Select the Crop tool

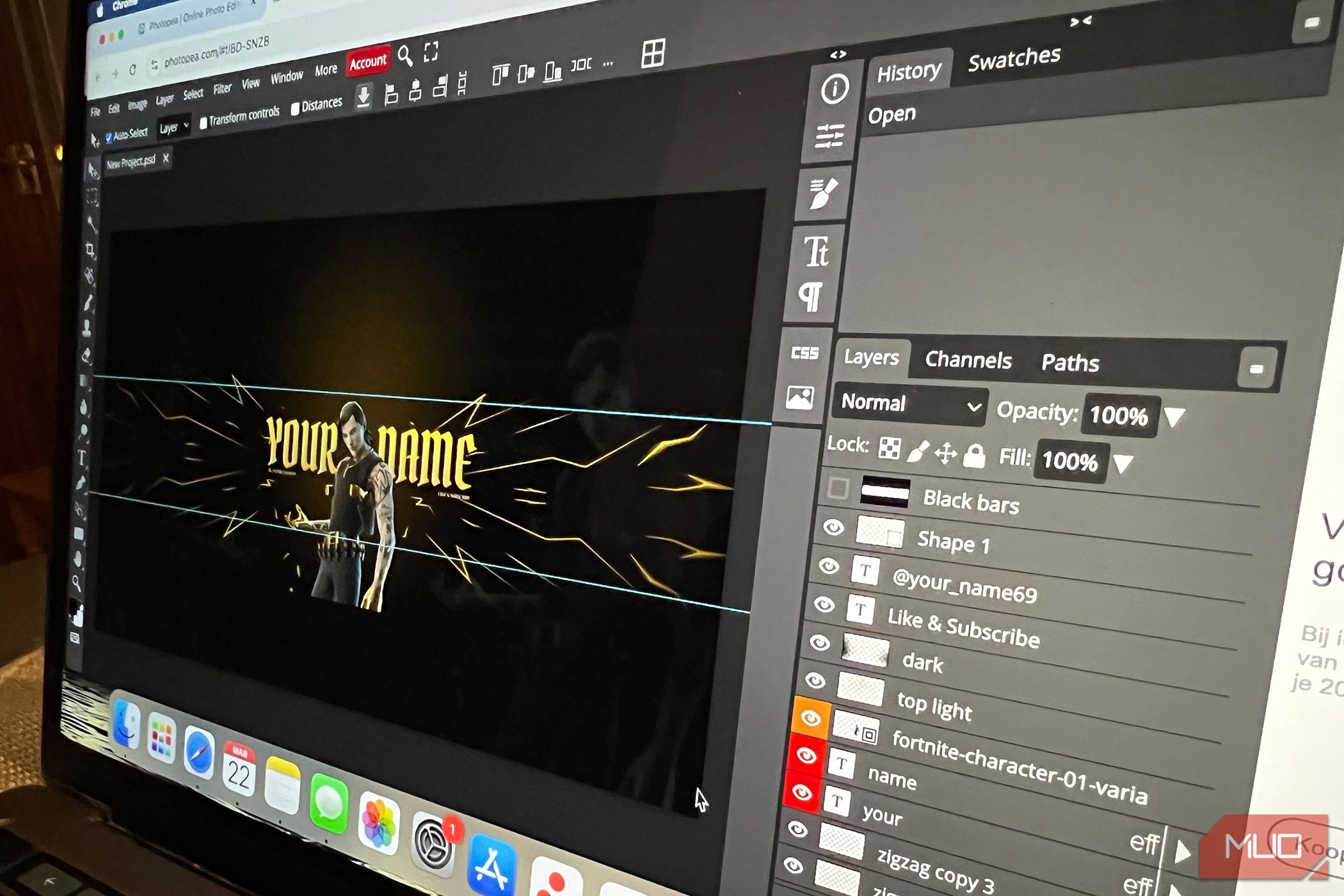pyautogui.click(x=91, y=250)
